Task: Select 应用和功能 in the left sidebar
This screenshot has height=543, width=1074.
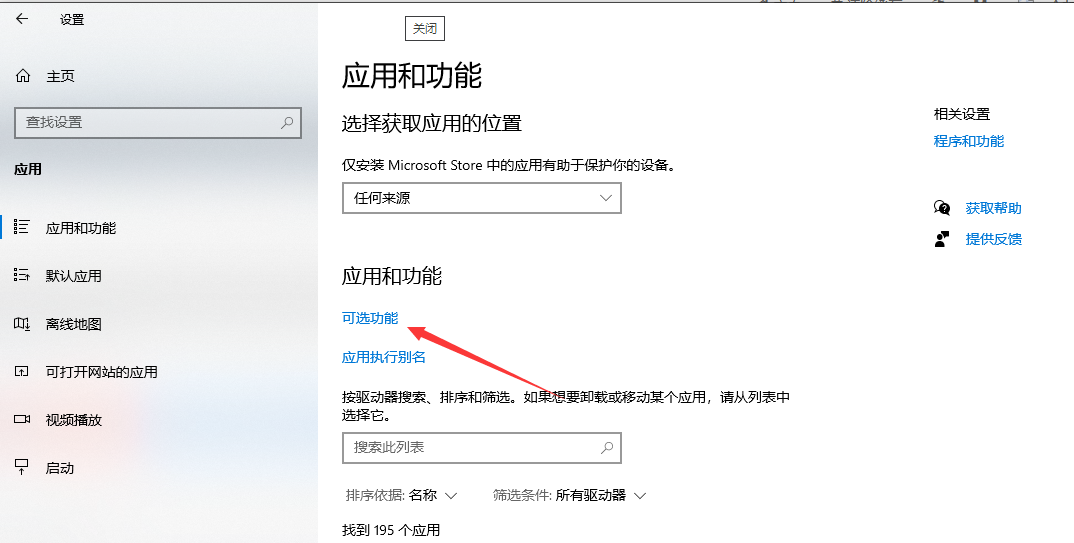Action: coord(80,228)
